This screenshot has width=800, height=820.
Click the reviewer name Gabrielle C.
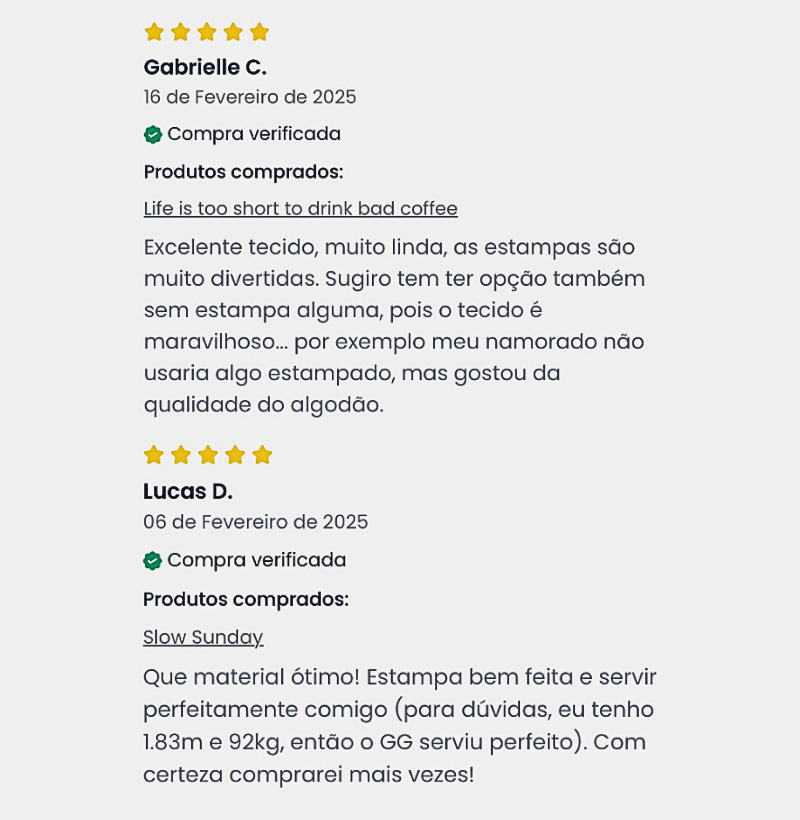205,68
